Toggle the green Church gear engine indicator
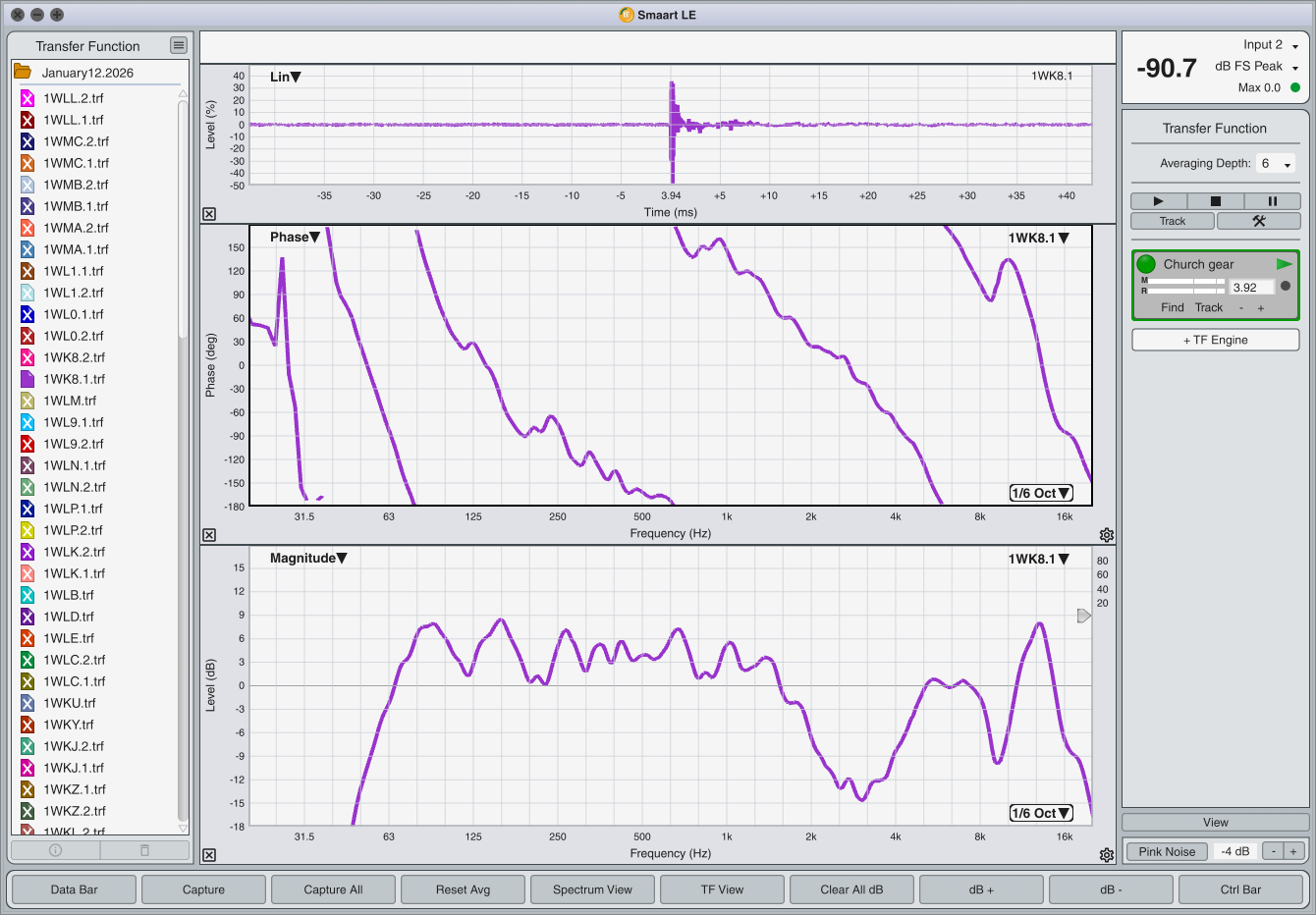 (x=1146, y=264)
